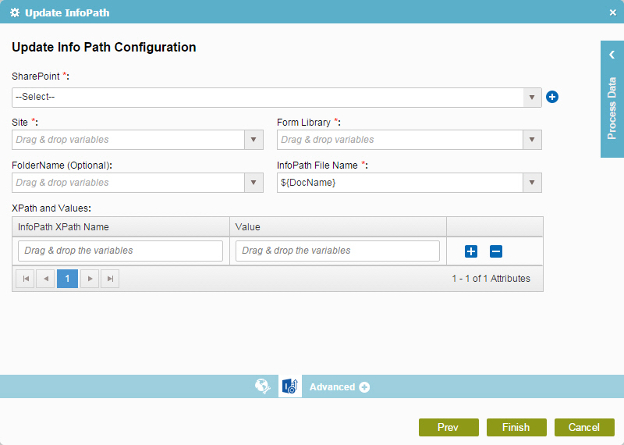The width and height of the screenshot is (624, 445).
Task: Expand the Site dropdown arrow
Action: click(x=254, y=140)
